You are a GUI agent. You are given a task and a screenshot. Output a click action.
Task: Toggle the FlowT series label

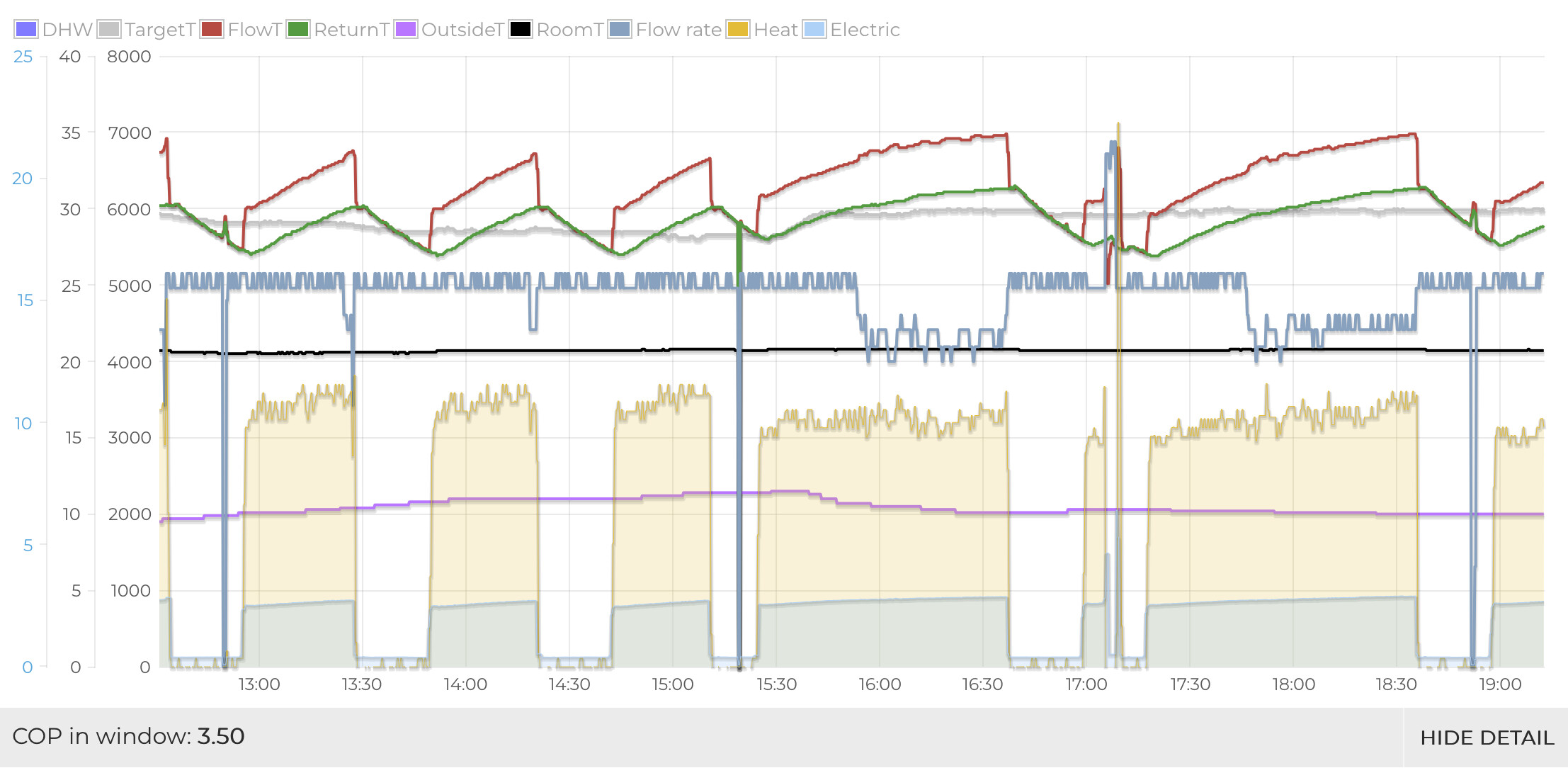tap(255, 30)
